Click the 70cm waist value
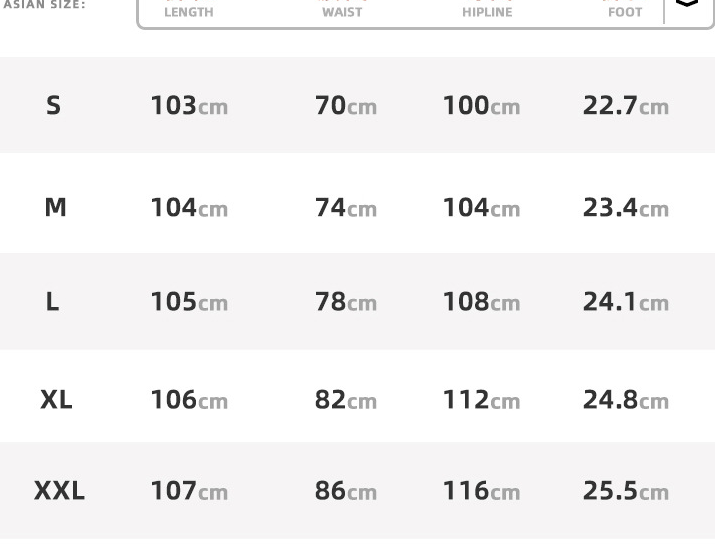Image resolution: width=715 pixels, height=549 pixels. [345, 105]
